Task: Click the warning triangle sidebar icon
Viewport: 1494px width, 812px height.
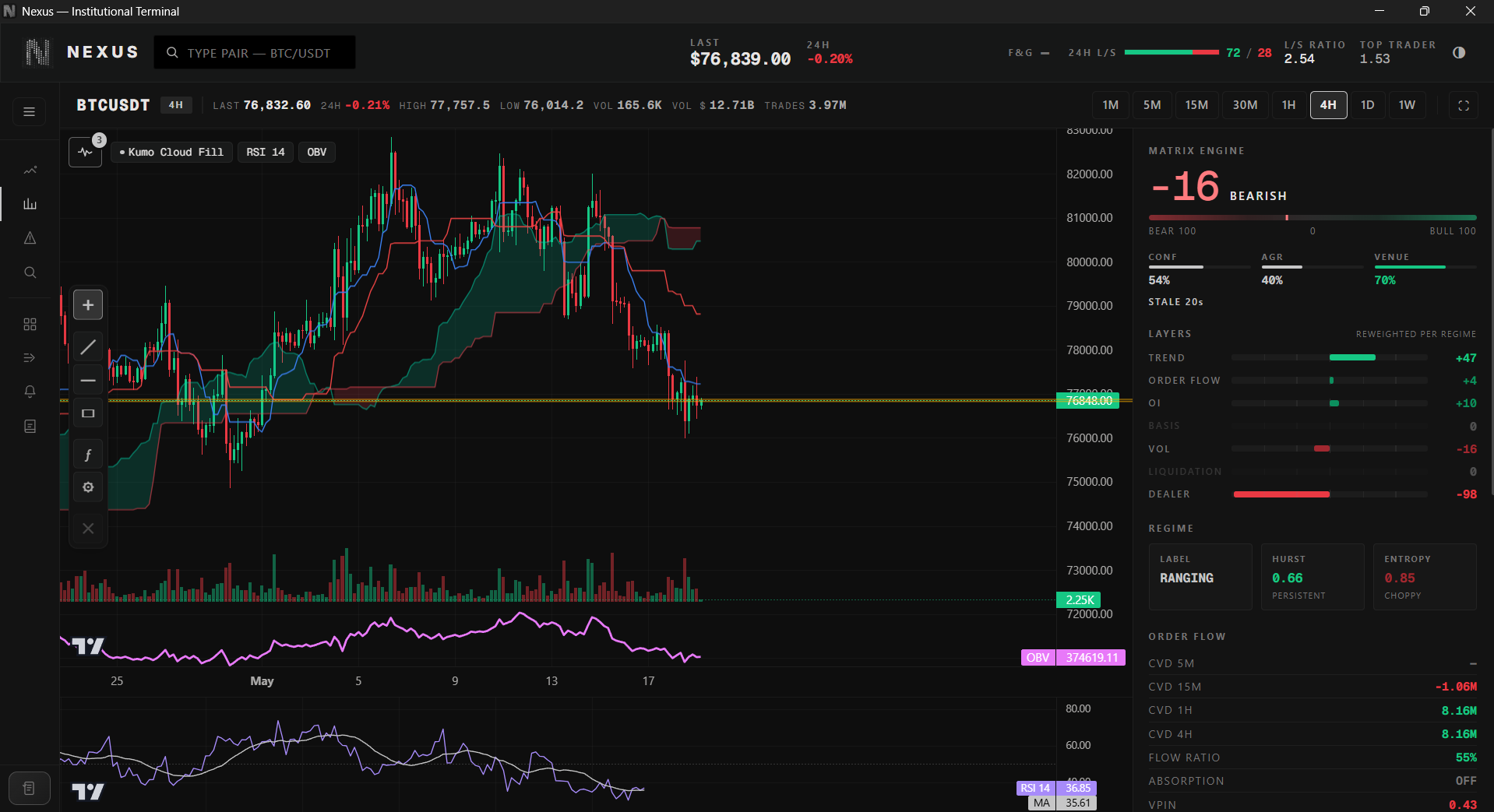Action: tap(30, 238)
